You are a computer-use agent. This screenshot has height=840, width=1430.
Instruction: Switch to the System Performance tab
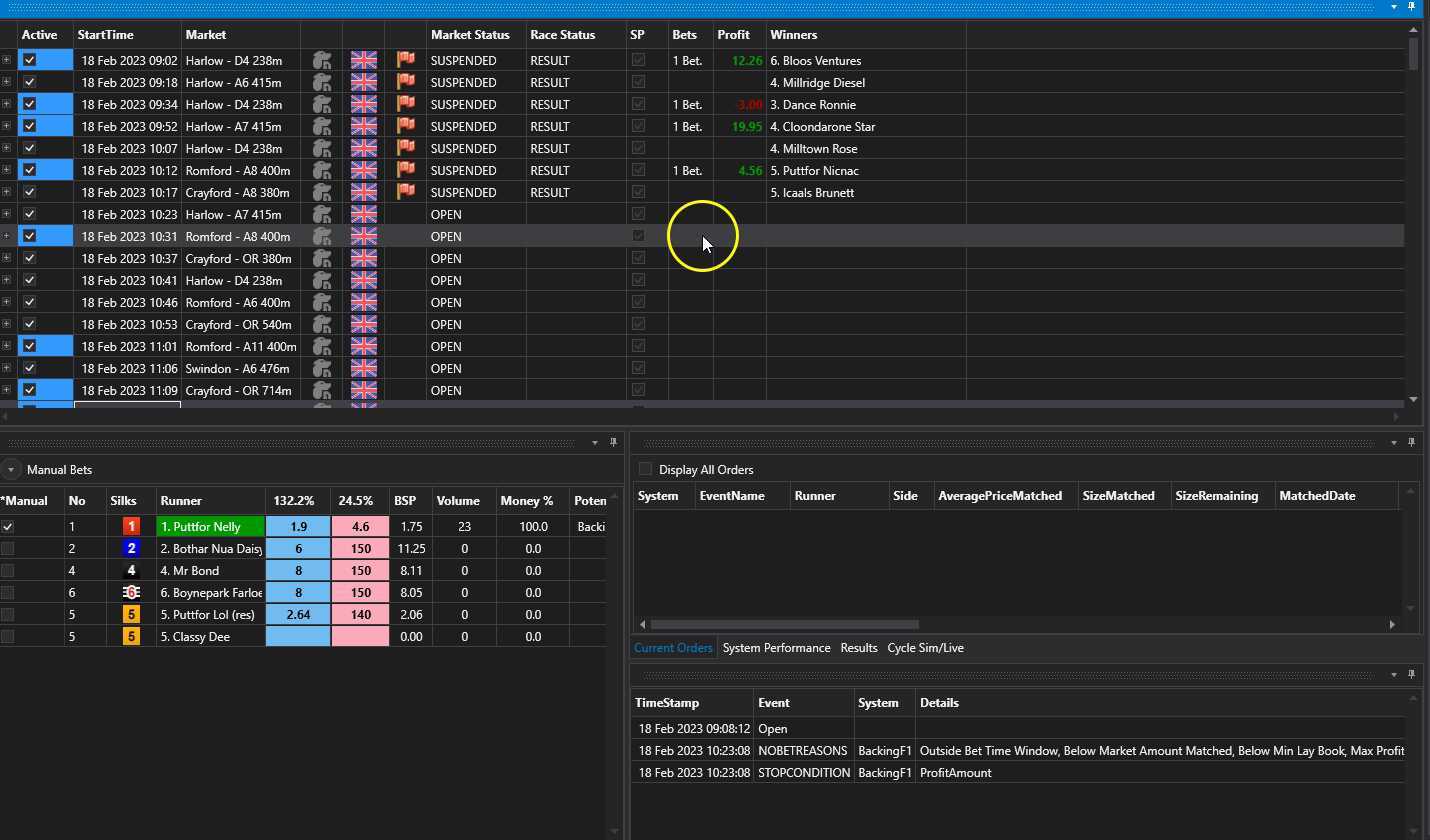pos(776,648)
